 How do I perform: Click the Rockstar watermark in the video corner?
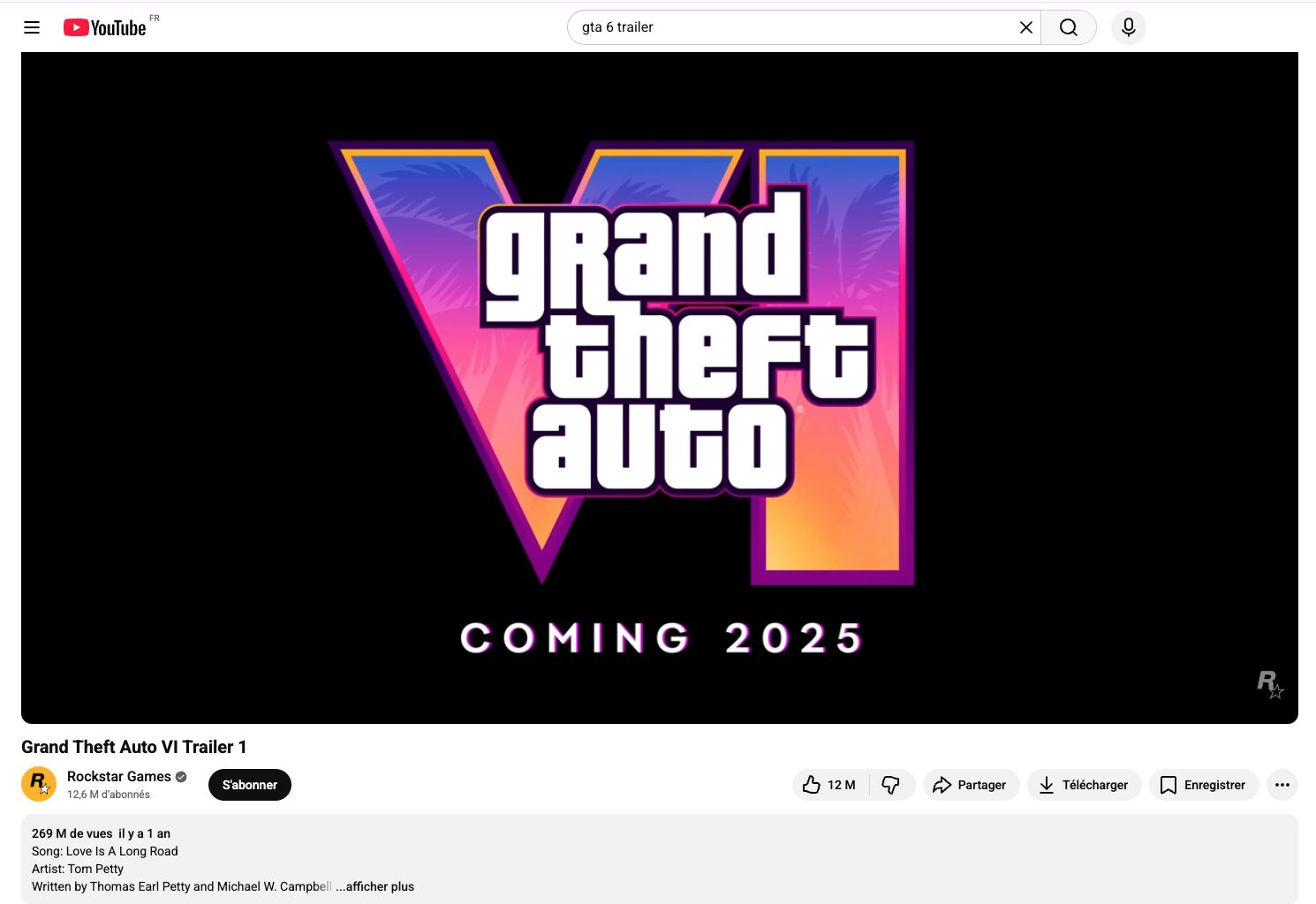click(x=1269, y=684)
